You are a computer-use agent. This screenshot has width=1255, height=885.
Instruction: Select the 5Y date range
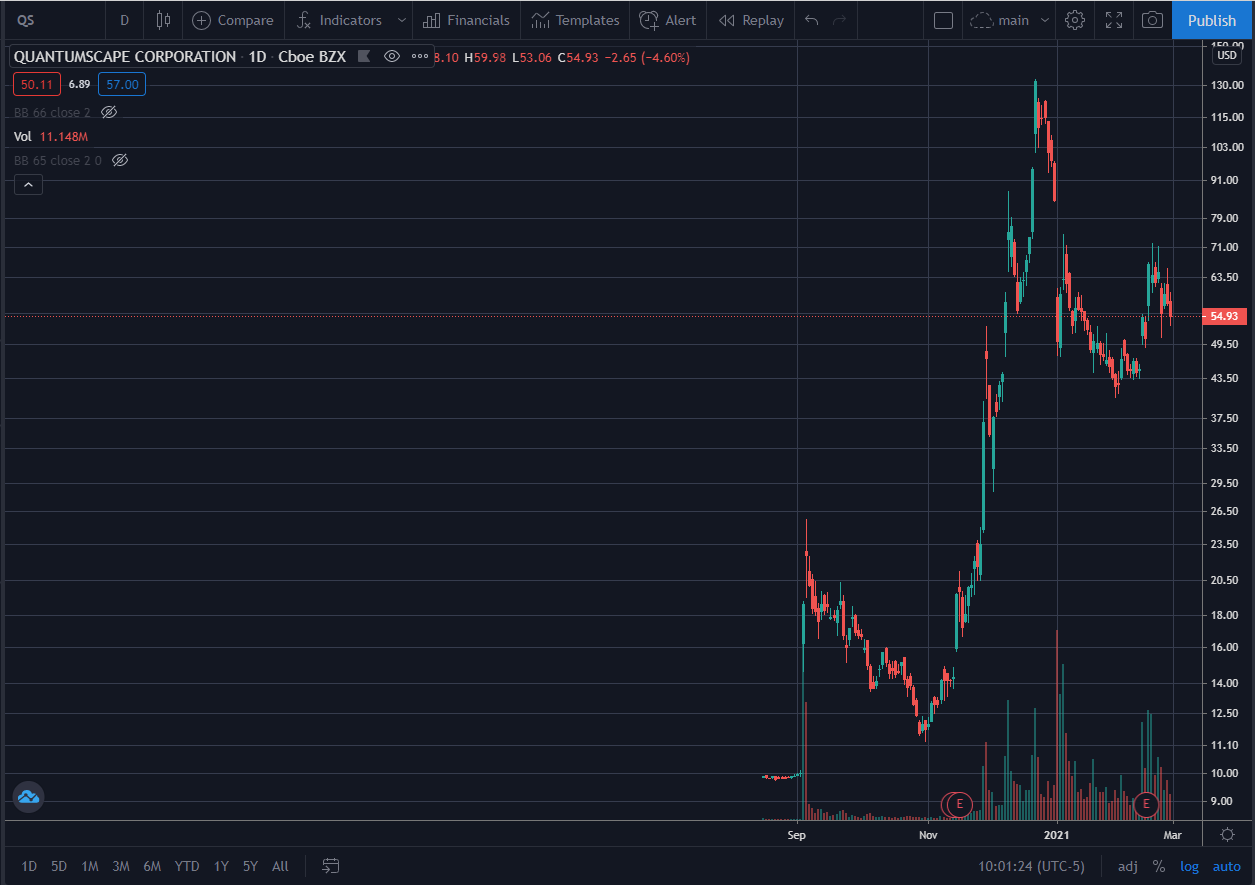[250, 866]
